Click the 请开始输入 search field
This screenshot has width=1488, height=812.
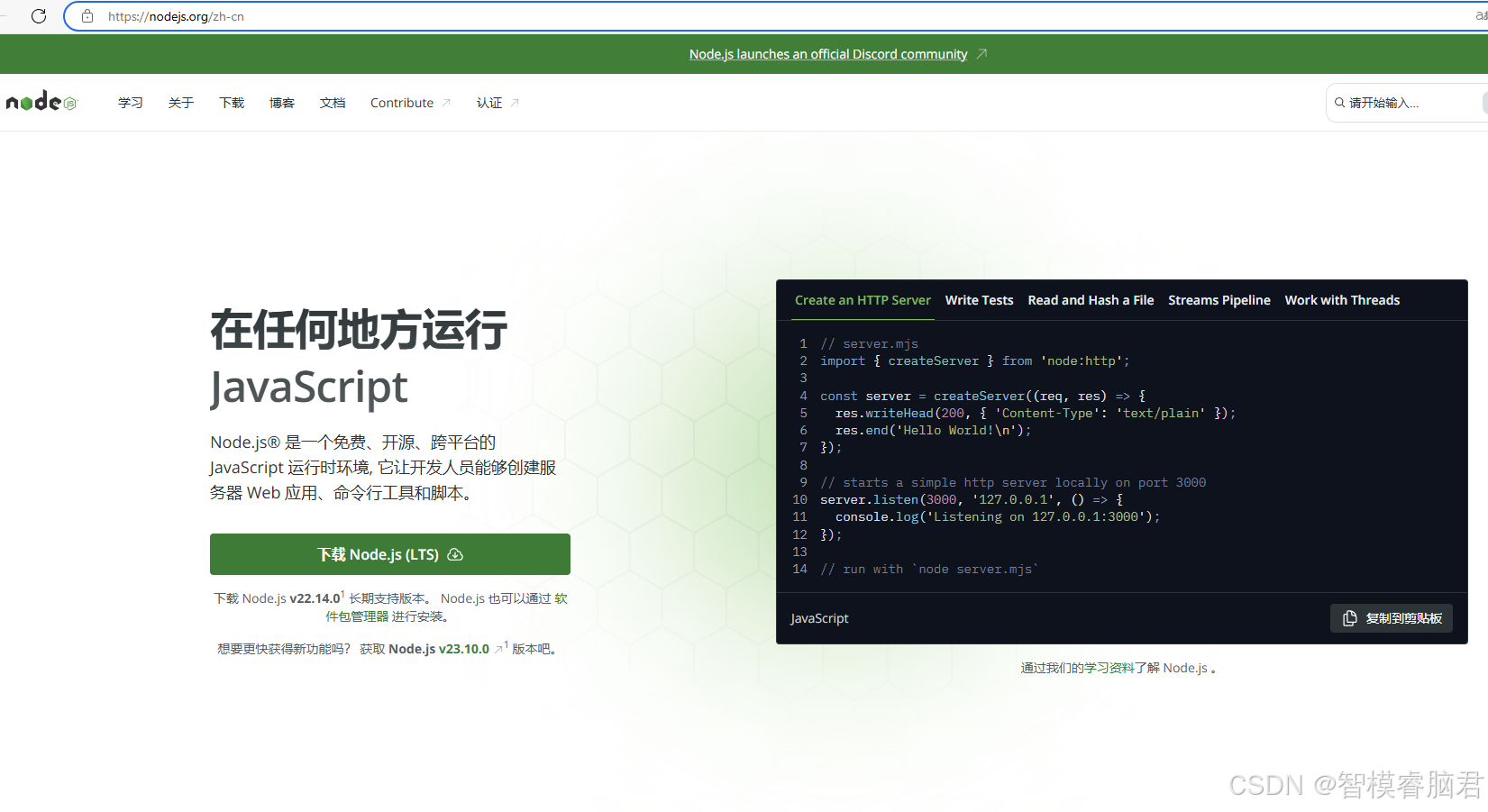[x=1406, y=103]
